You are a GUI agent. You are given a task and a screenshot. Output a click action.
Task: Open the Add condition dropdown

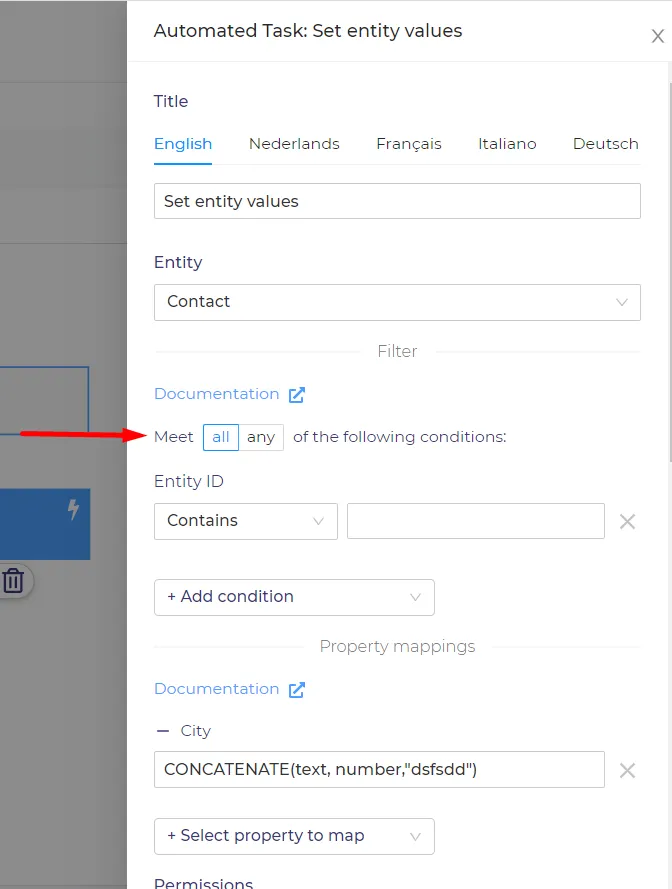point(294,597)
